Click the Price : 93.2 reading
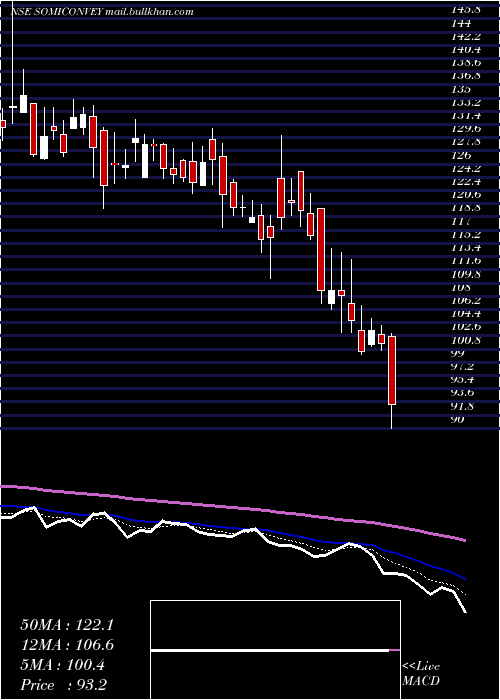The width and height of the screenshot is (500, 700). click(63, 685)
